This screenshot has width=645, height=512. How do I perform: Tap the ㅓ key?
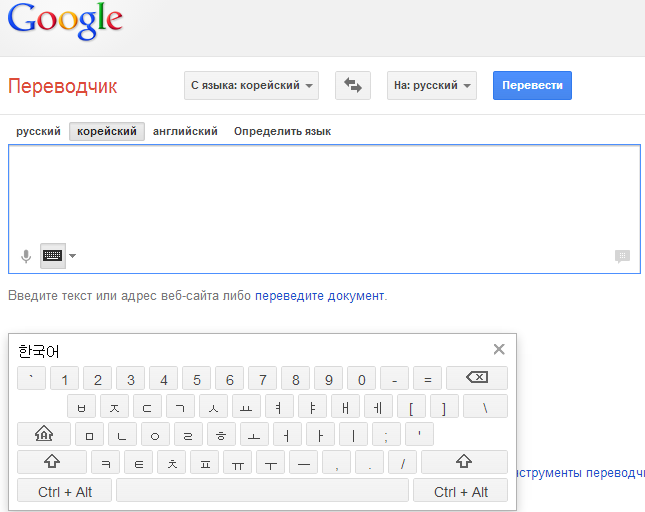click(287, 434)
